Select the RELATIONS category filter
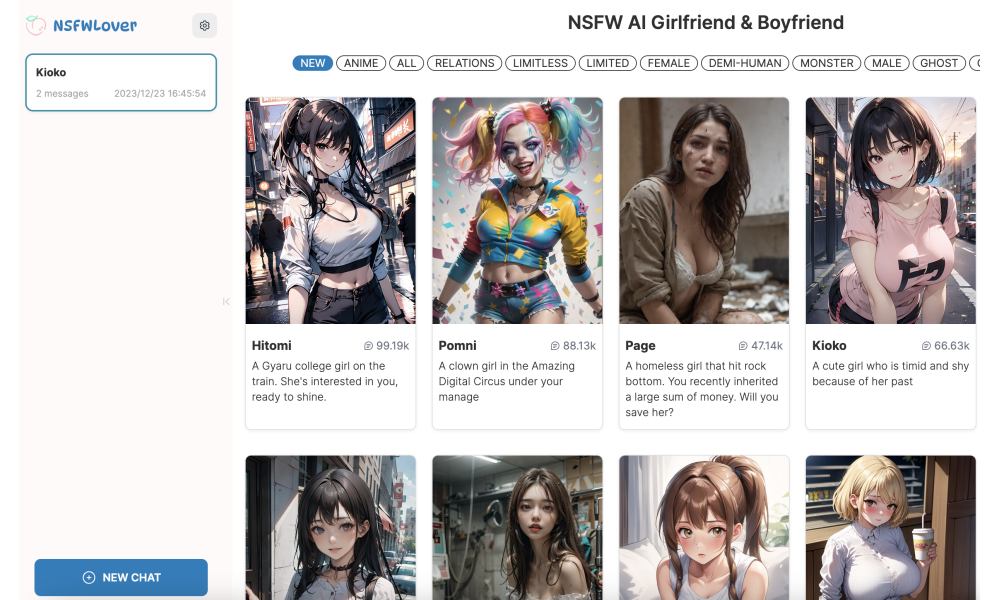The height and width of the screenshot is (600, 1000). coord(464,63)
